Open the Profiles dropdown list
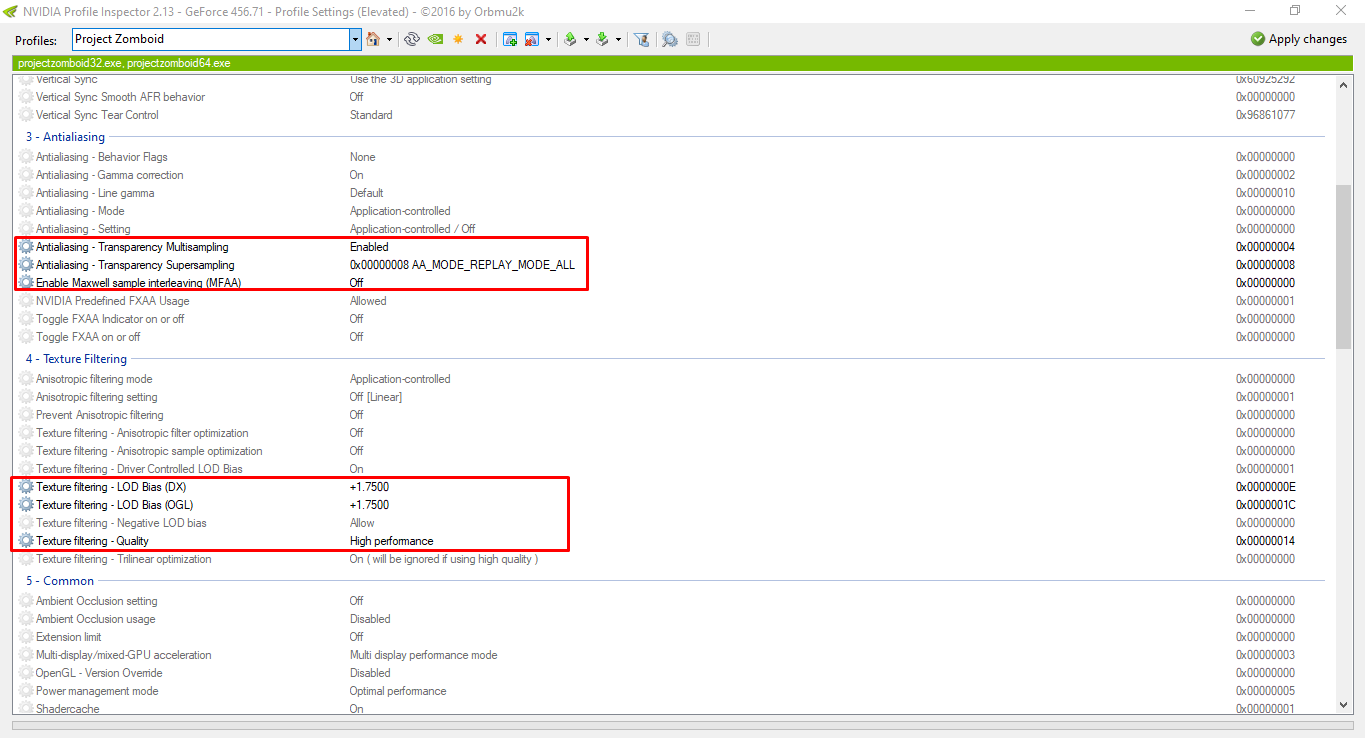Image resolution: width=1365 pixels, height=738 pixels. (355, 39)
